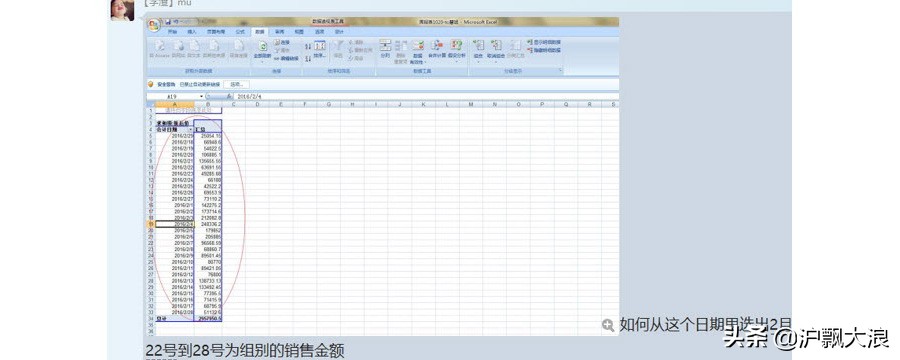Image resolution: width=900 pixels, height=360 pixels.
Task: Select column B header
Action: (208, 104)
